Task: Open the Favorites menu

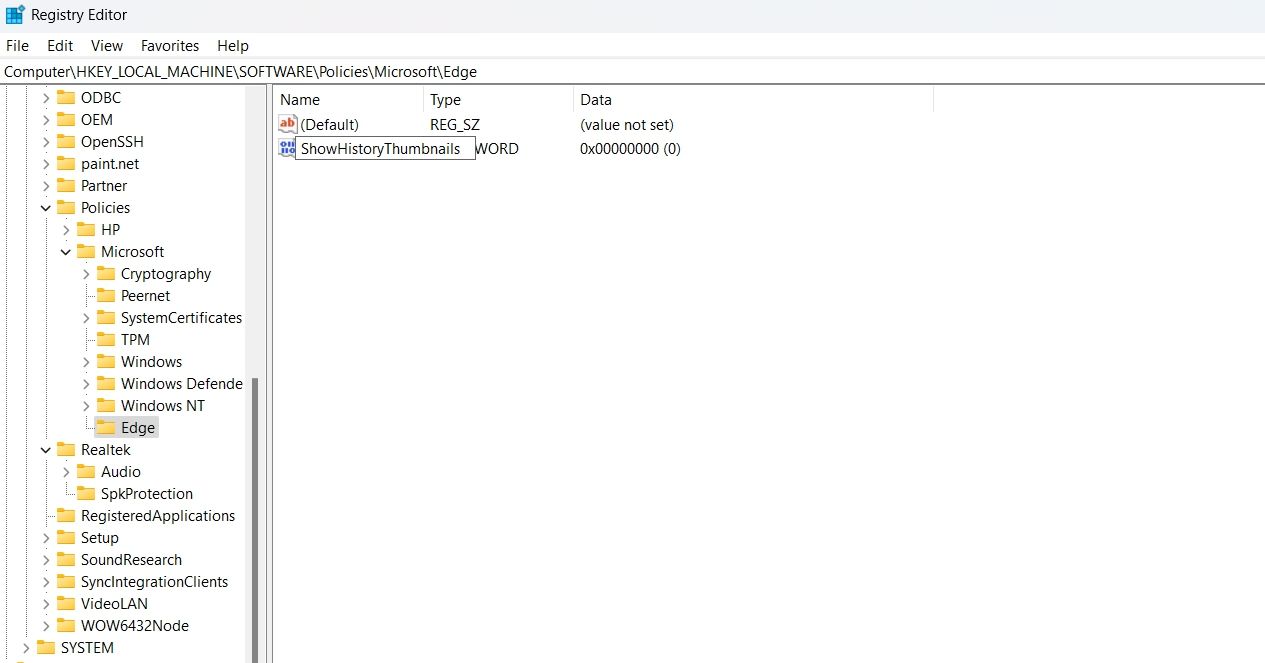Action: click(x=170, y=46)
